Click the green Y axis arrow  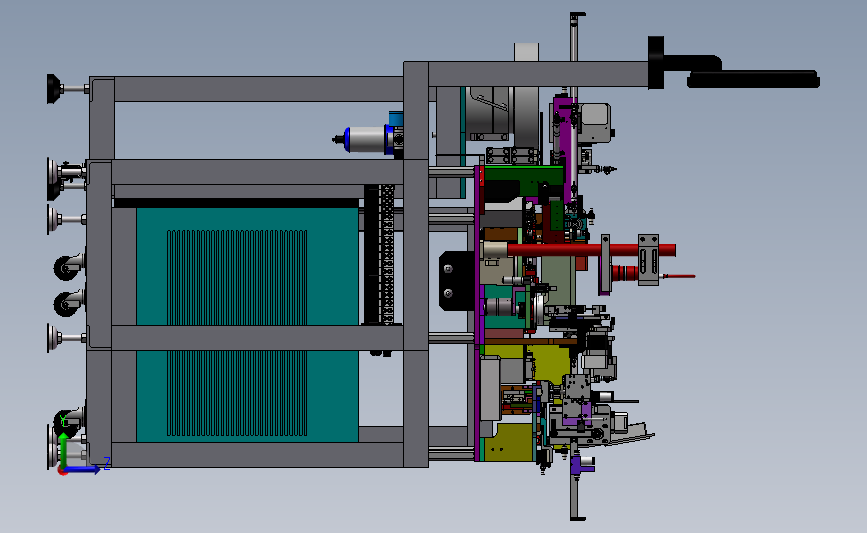[64, 451]
